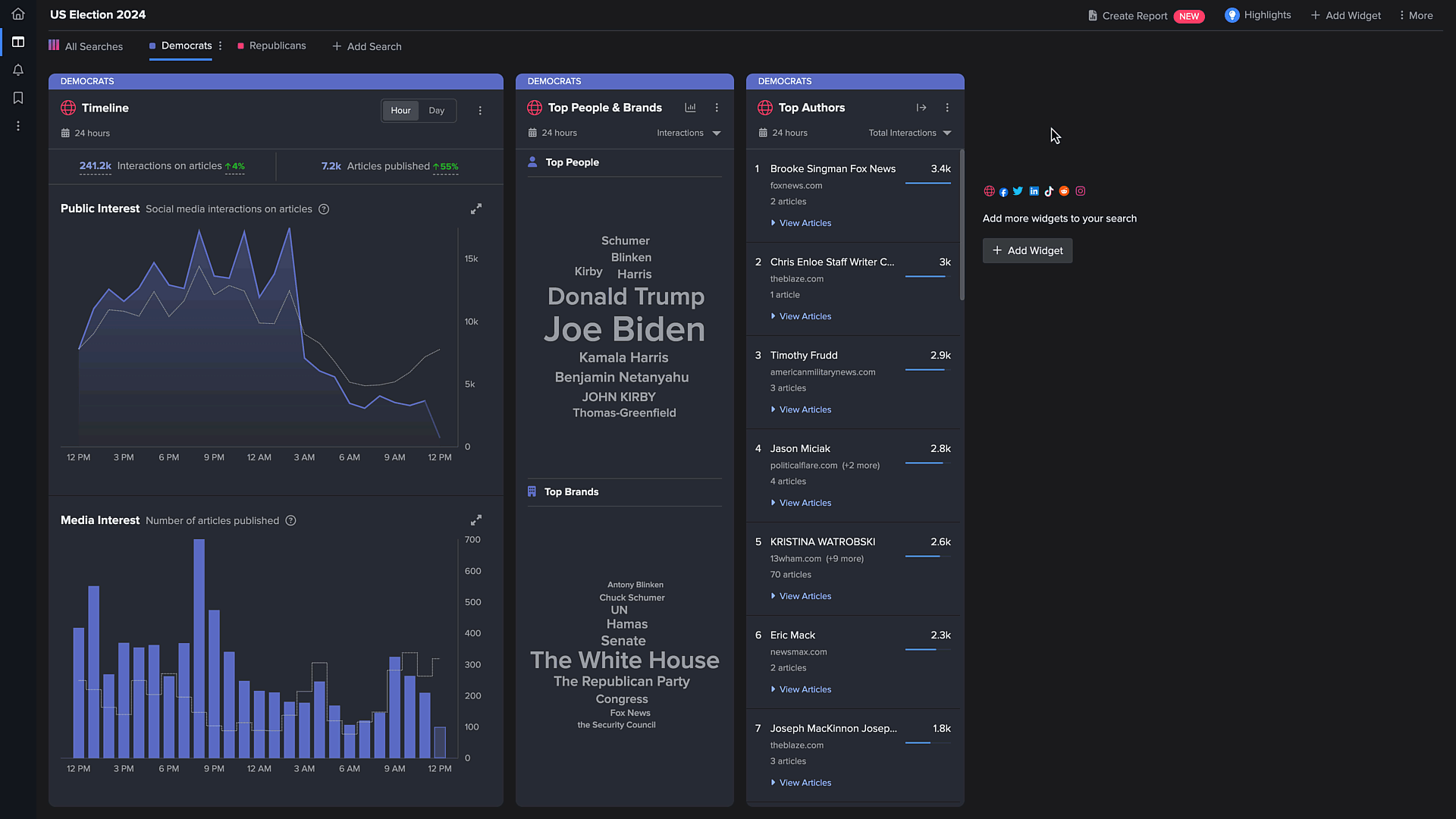Click the Twitter icon near Add more widgets
Screen dimensions: 1456x819
[1018, 191]
